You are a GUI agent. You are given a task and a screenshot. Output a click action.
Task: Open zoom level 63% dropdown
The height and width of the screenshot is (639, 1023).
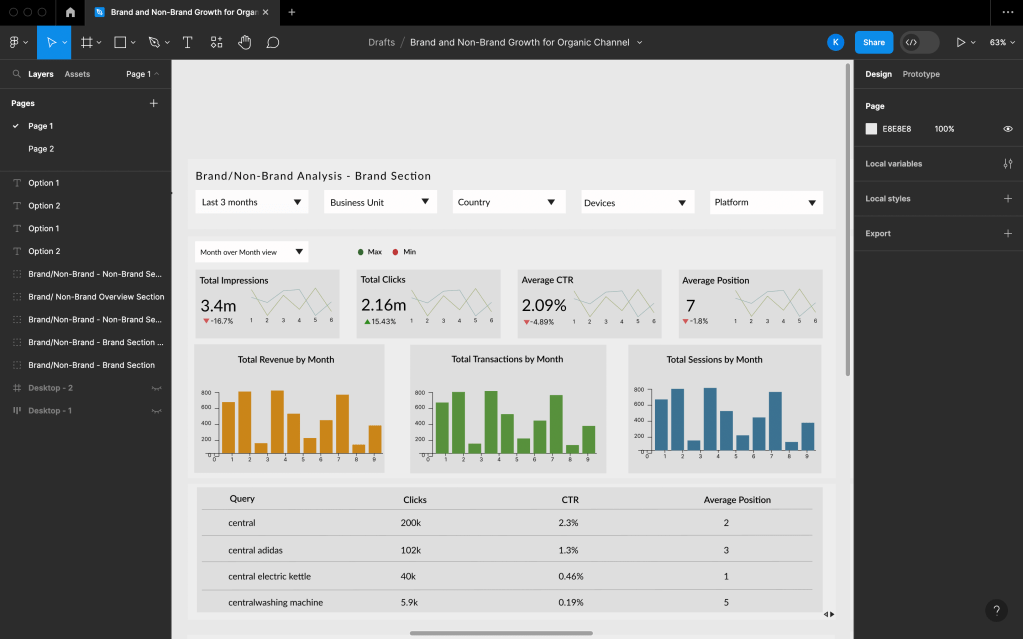click(x=1001, y=42)
